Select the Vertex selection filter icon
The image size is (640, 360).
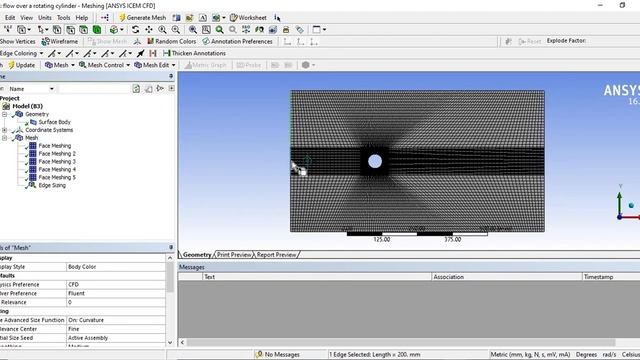[x=57, y=29]
